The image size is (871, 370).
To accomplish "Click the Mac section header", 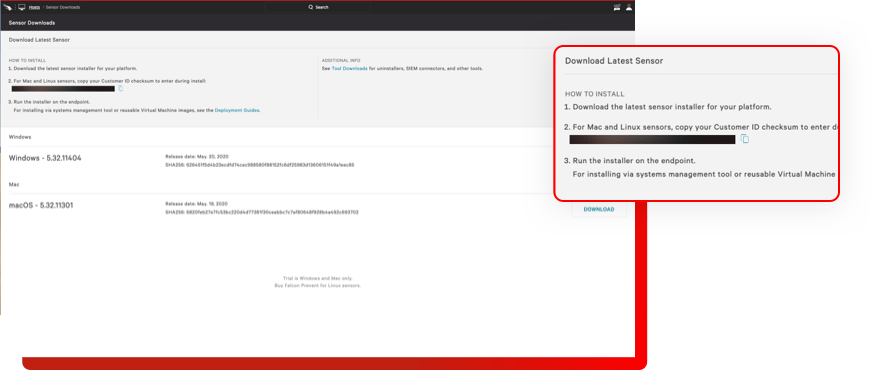I will pyautogui.click(x=14, y=184).
